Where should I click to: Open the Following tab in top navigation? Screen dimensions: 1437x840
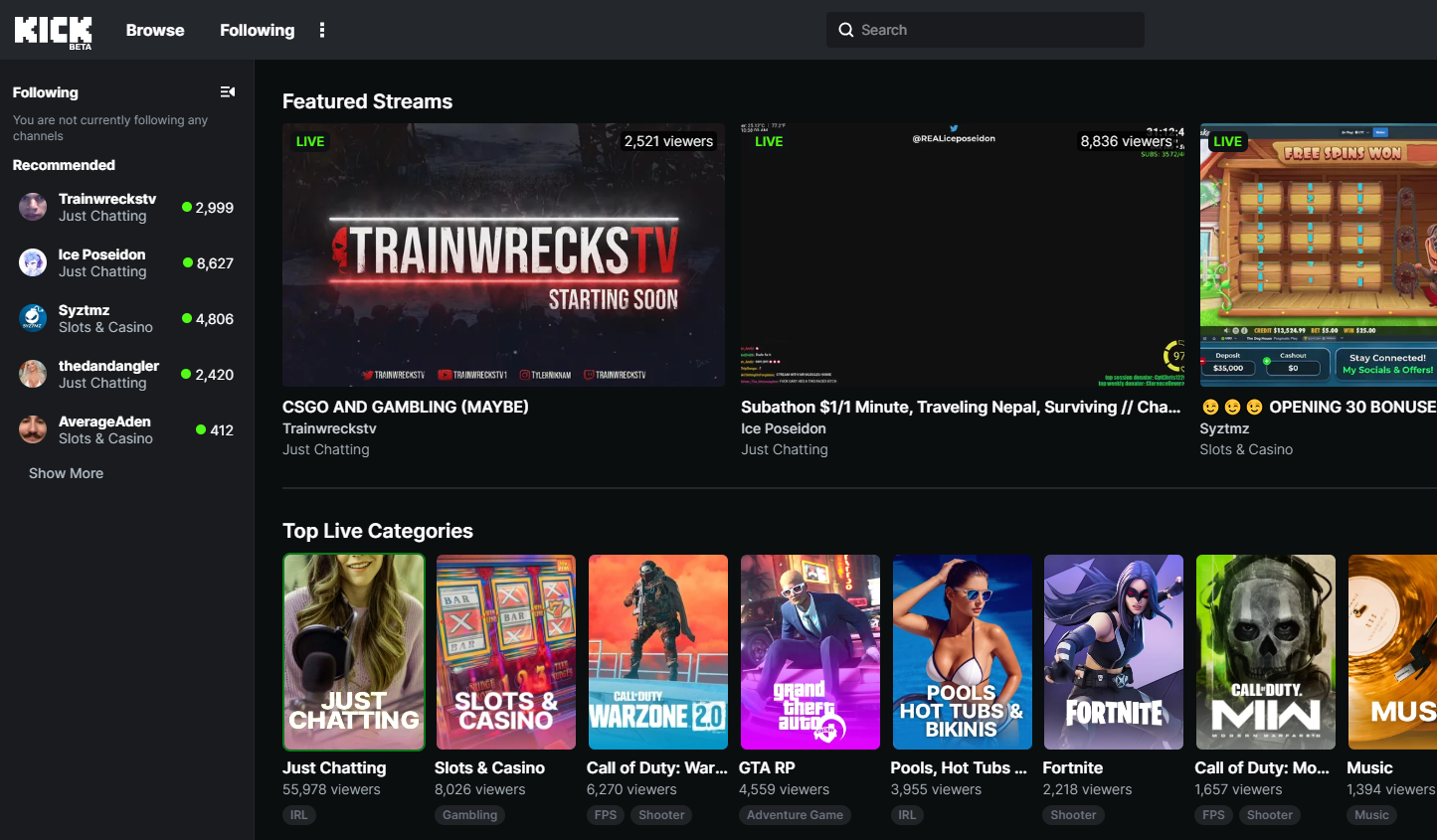point(258,30)
